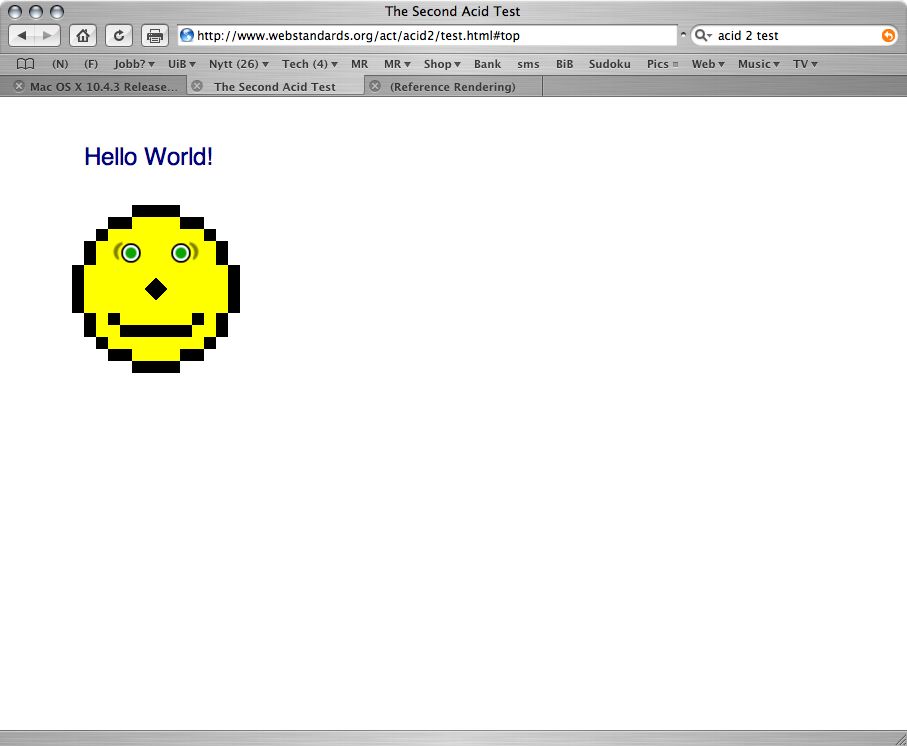Click the Hello World! heading text
Image resolution: width=907 pixels, height=746 pixels.
[149, 157]
